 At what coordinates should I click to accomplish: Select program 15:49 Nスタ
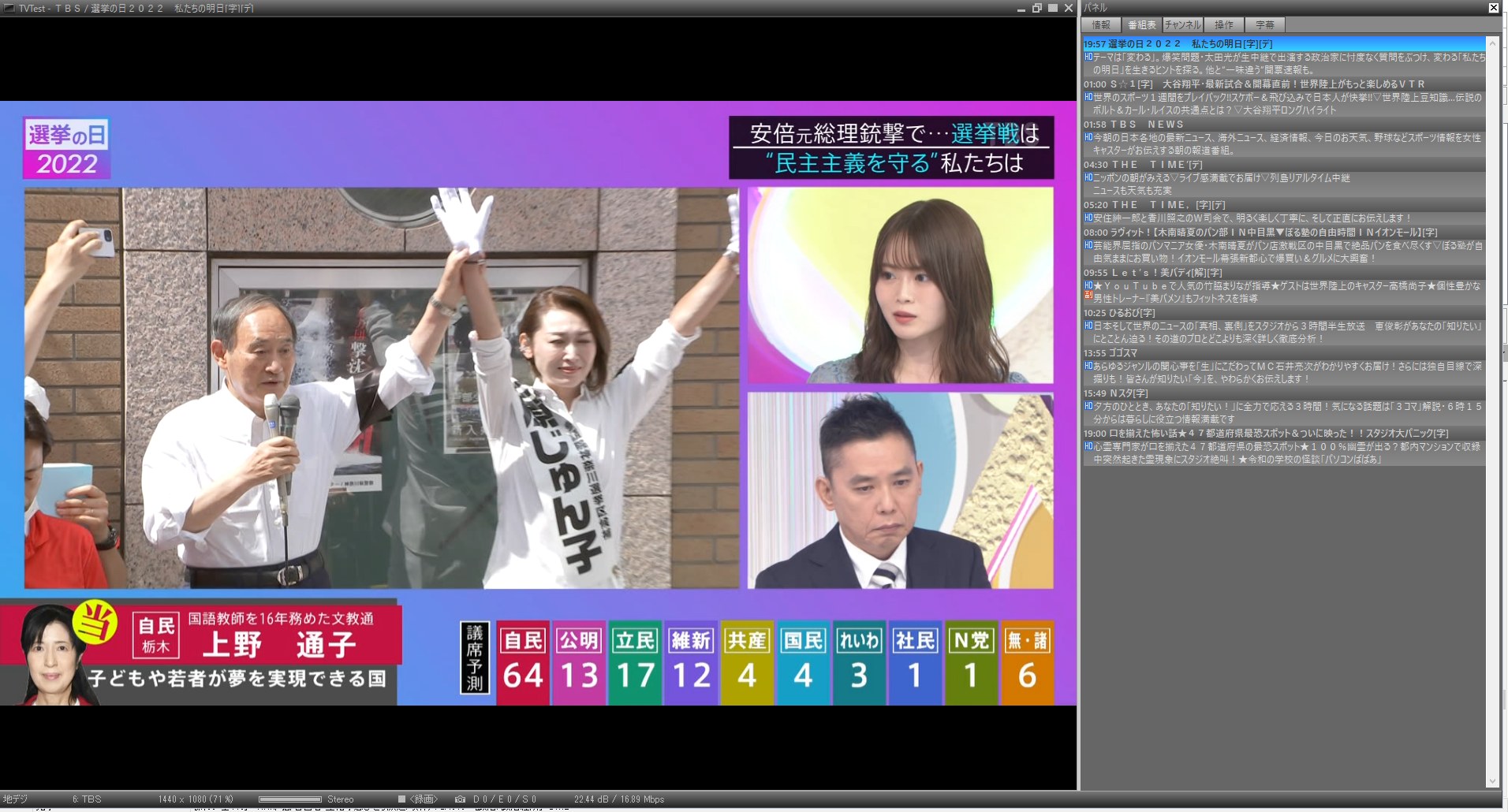coord(1284,393)
